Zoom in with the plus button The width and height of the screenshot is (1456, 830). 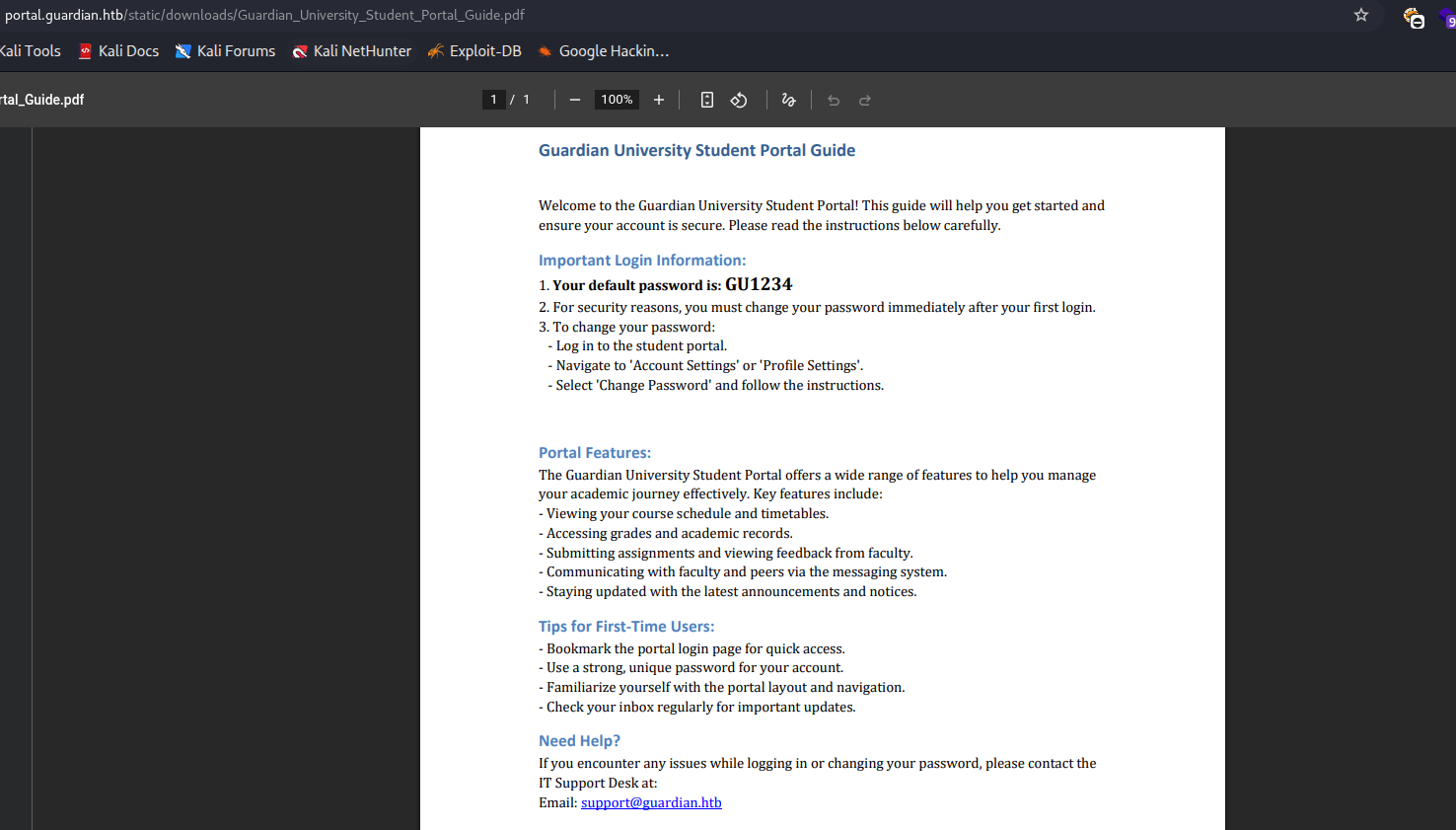(x=659, y=100)
